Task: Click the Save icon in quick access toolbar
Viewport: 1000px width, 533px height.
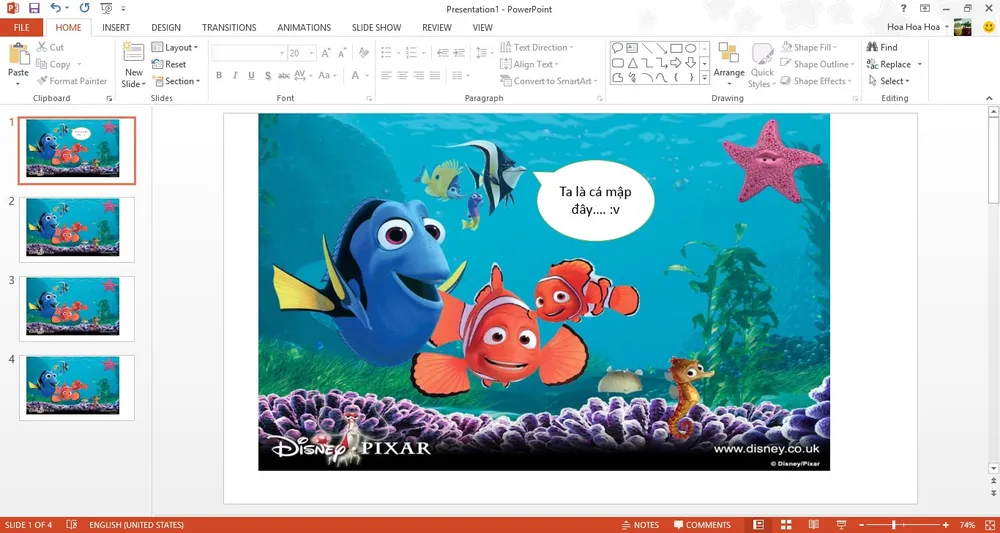Action: click(x=34, y=9)
